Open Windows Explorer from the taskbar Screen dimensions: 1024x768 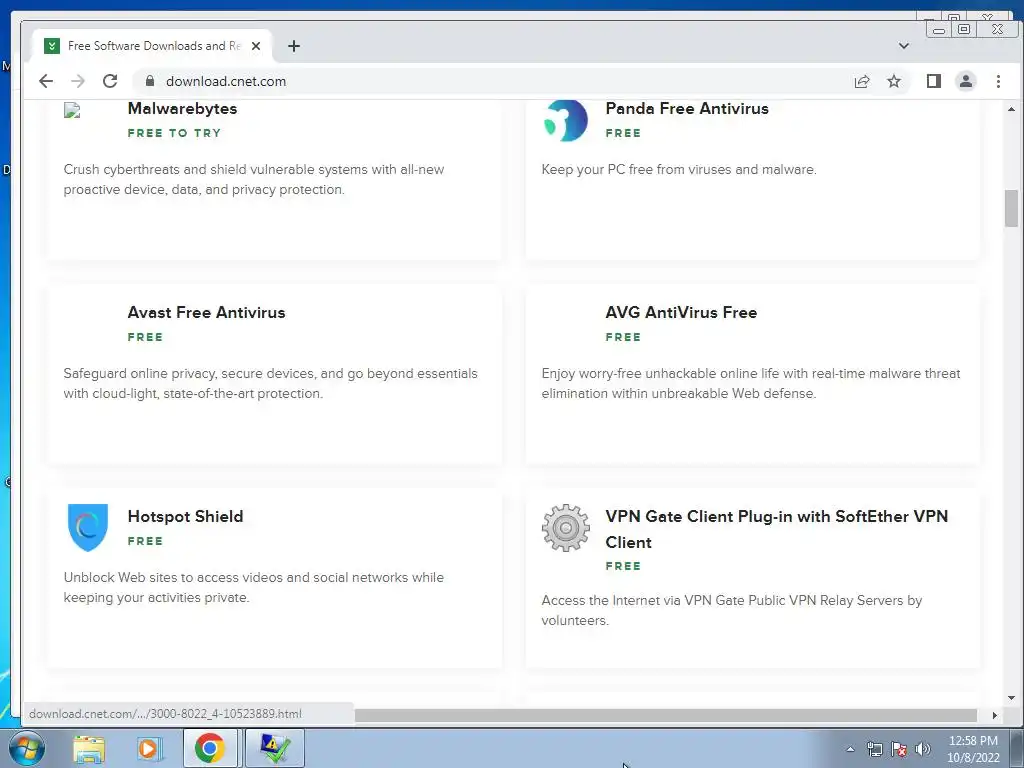point(89,748)
